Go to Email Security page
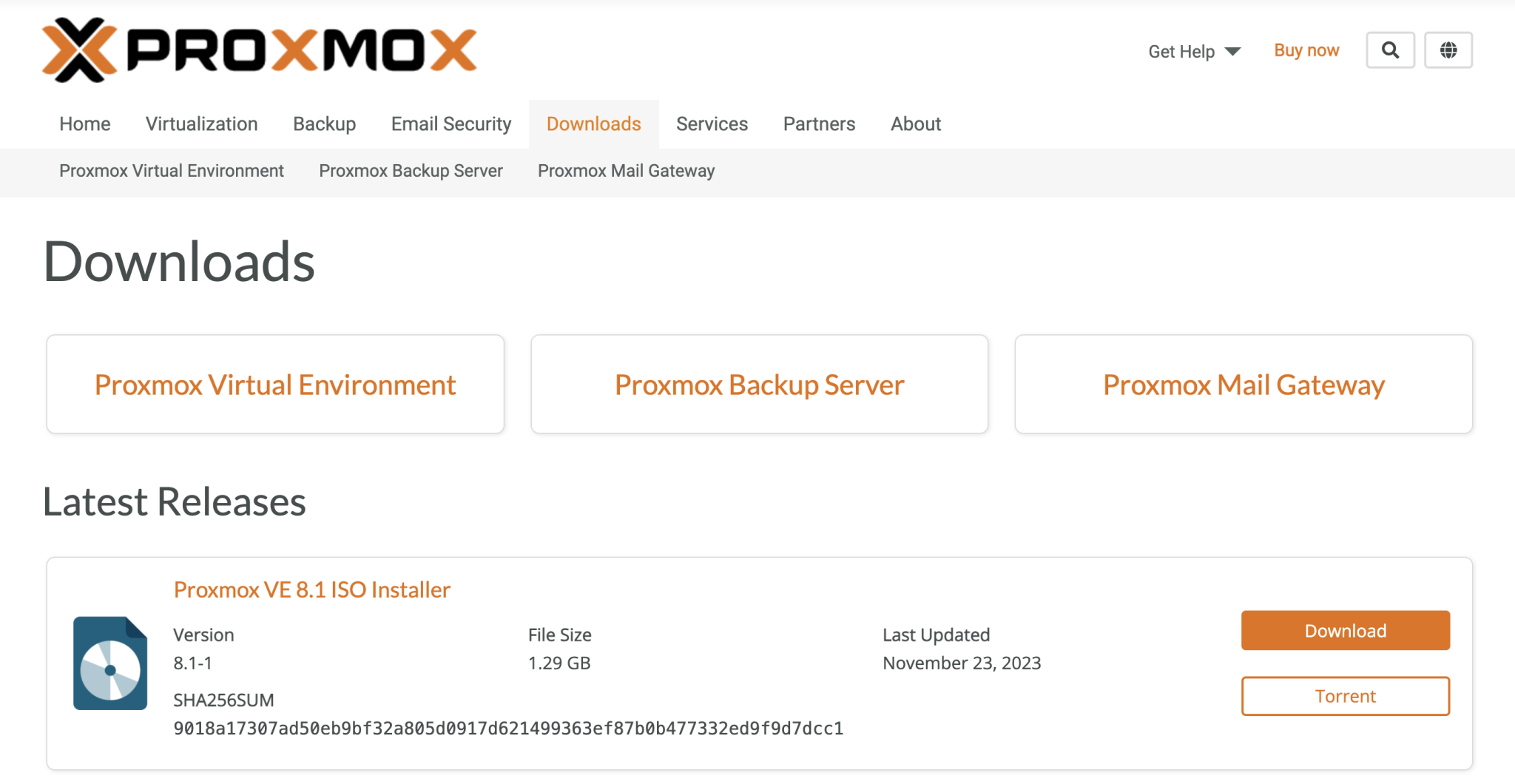1515x784 pixels. [451, 124]
